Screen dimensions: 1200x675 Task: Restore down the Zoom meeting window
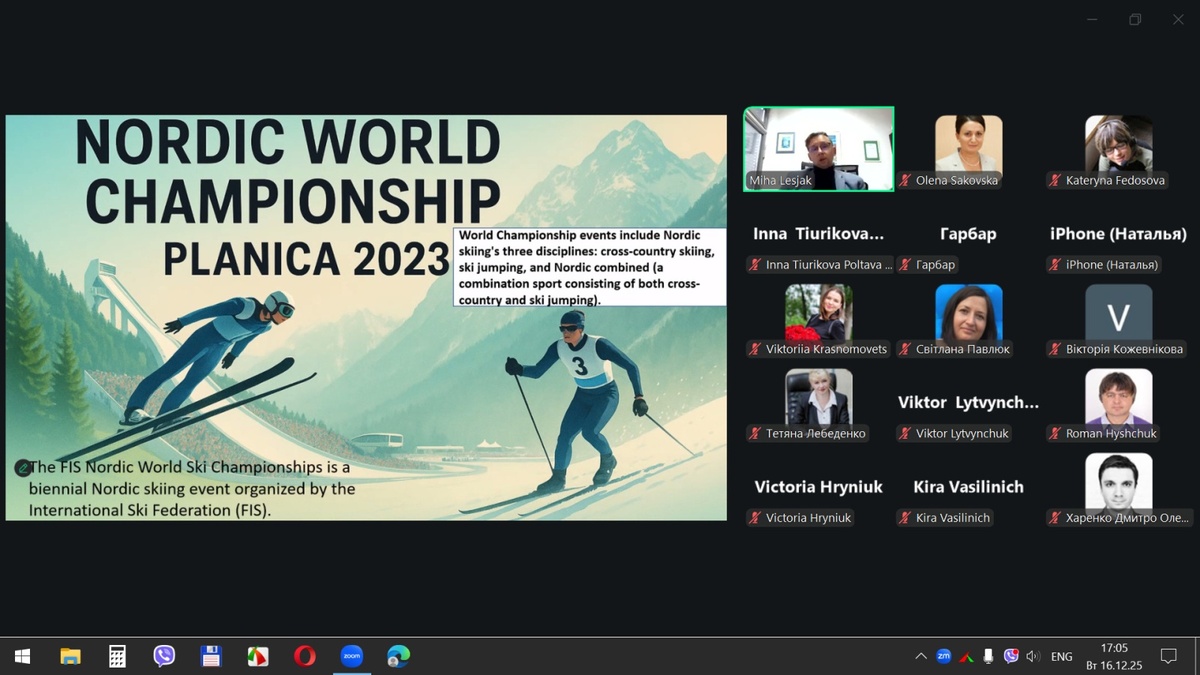click(1135, 20)
